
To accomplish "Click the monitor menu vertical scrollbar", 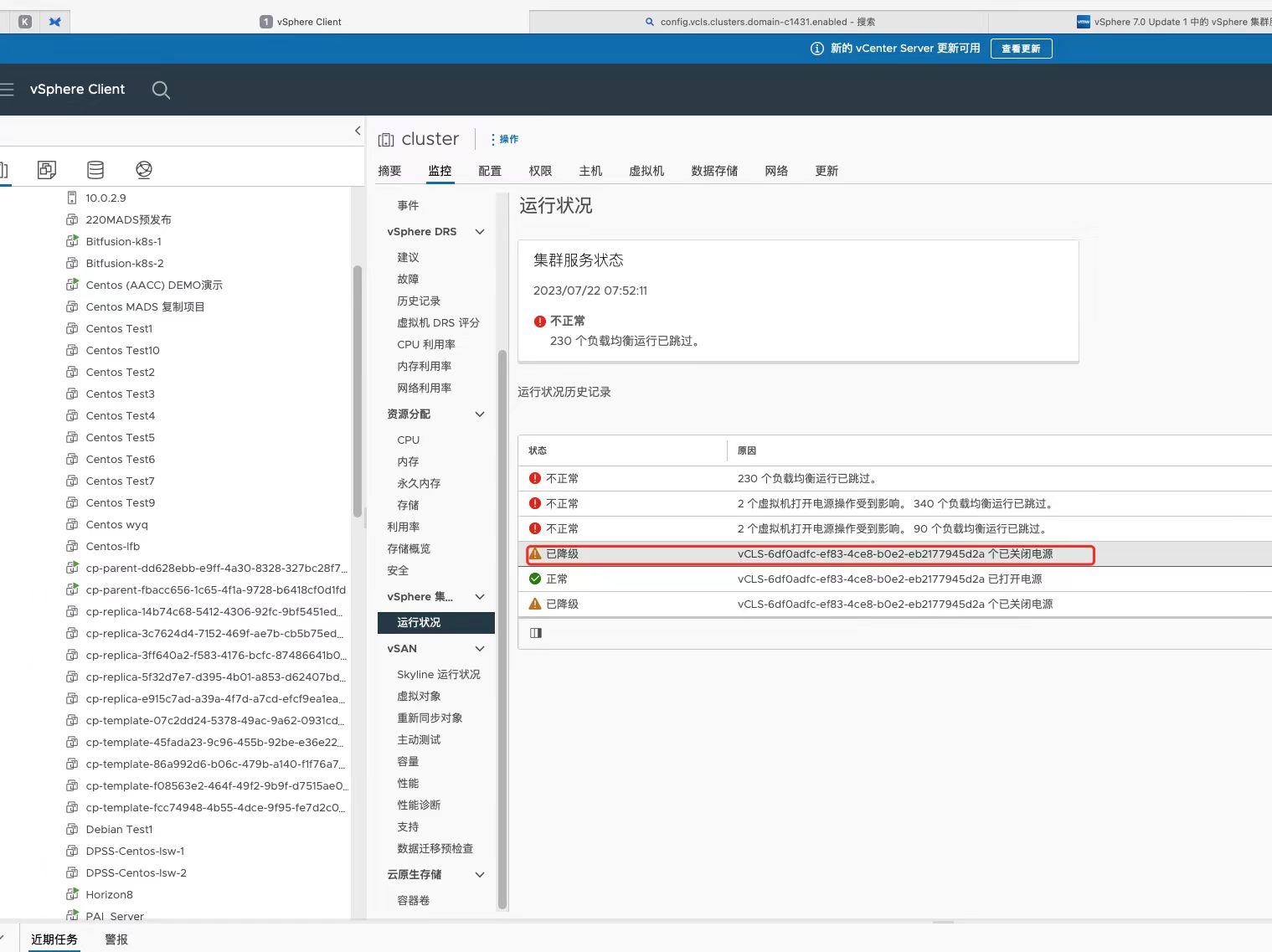I will [x=502, y=628].
